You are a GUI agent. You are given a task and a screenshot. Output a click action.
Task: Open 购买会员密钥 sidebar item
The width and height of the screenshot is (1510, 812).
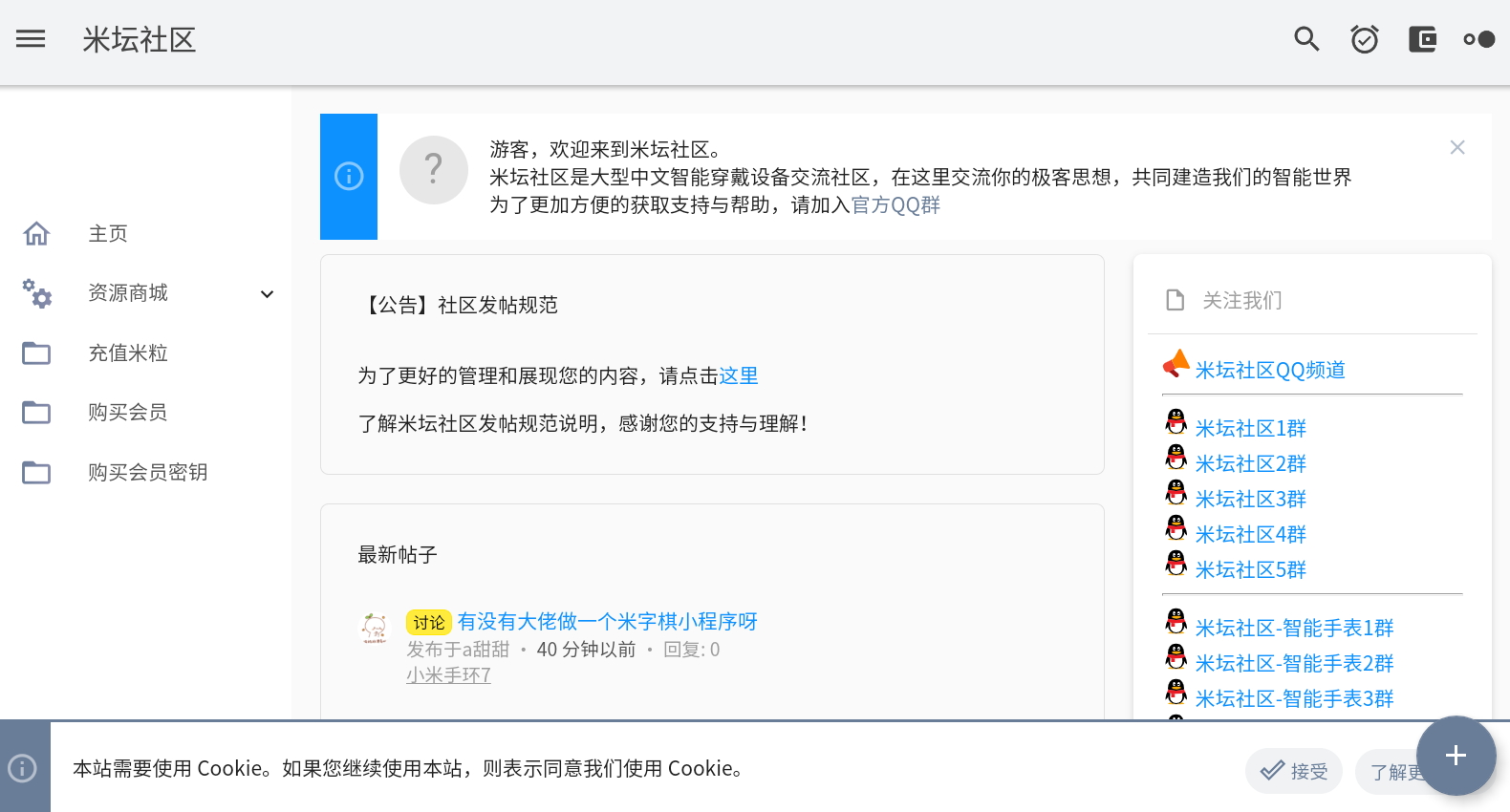coord(148,473)
